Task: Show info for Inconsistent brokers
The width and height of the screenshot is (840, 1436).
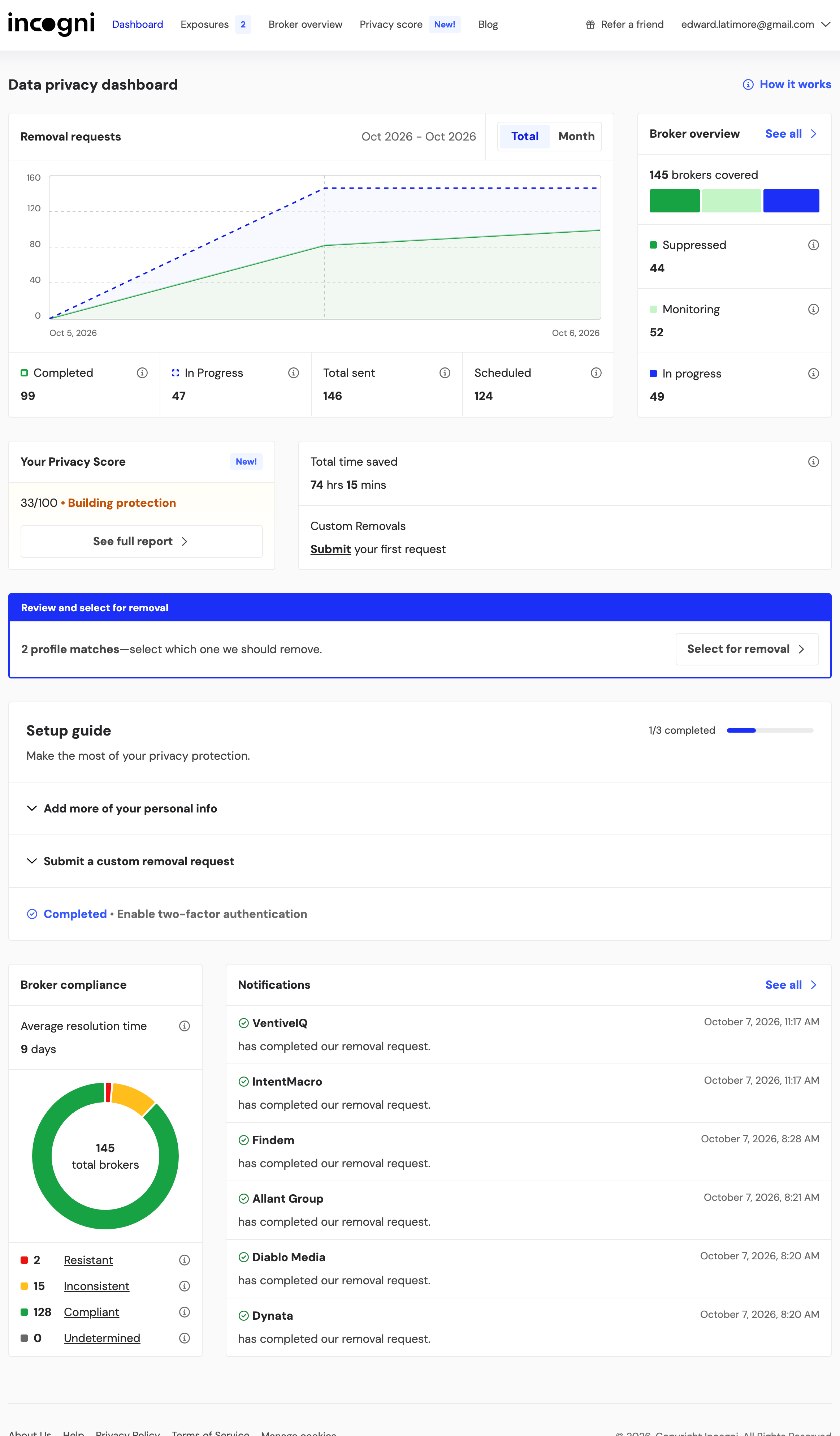Action: coord(185,1286)
